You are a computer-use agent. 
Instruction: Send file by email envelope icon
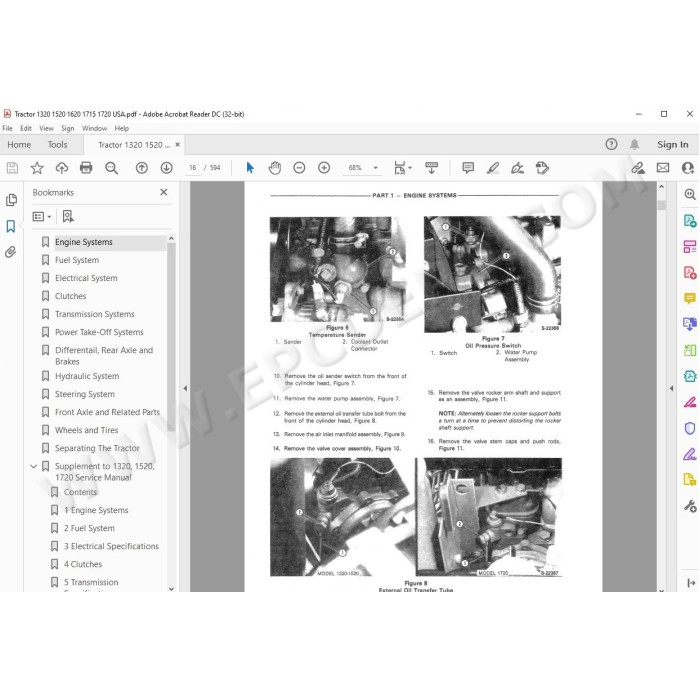point(663,168)
